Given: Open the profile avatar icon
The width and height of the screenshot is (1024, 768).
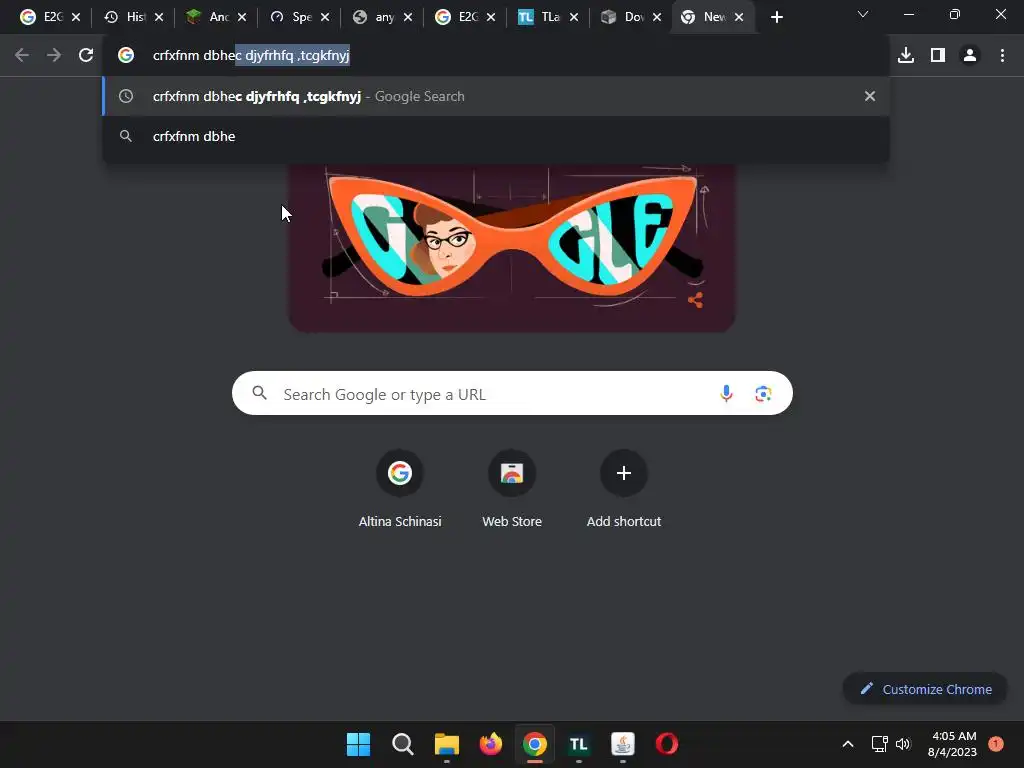Looking at the screenshot, I should click(x=970, y=56).
